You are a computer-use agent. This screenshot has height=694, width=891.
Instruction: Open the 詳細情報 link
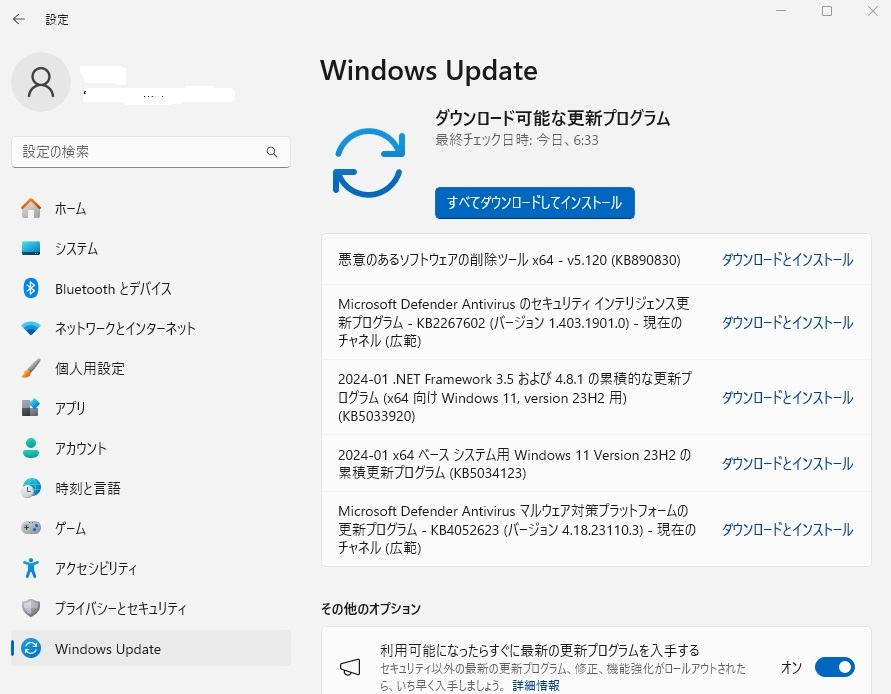tap(536, 685)
